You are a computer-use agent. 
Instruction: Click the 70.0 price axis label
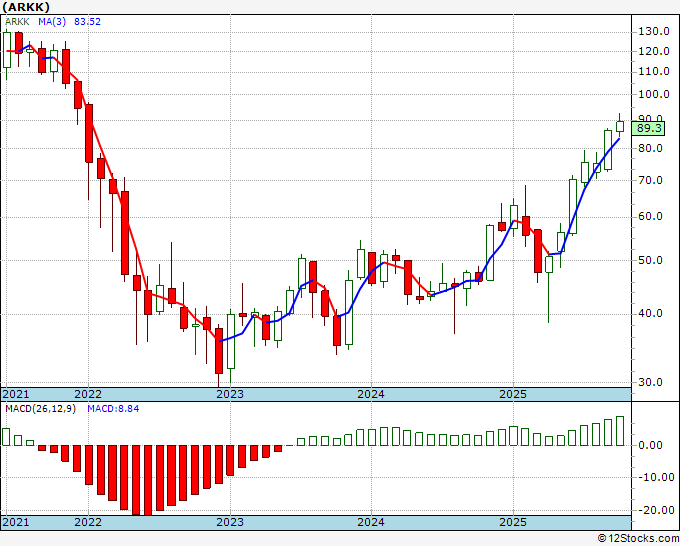(650, 180)
